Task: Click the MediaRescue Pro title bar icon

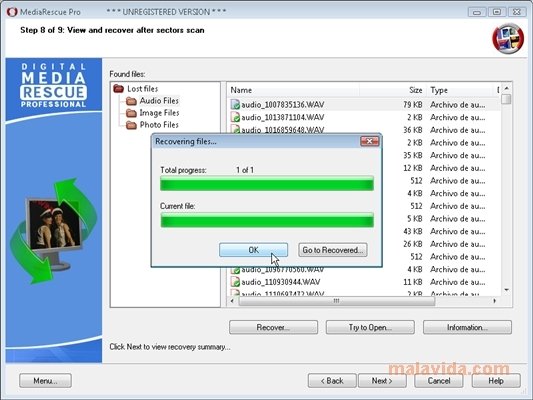Action: click(12, 12)
